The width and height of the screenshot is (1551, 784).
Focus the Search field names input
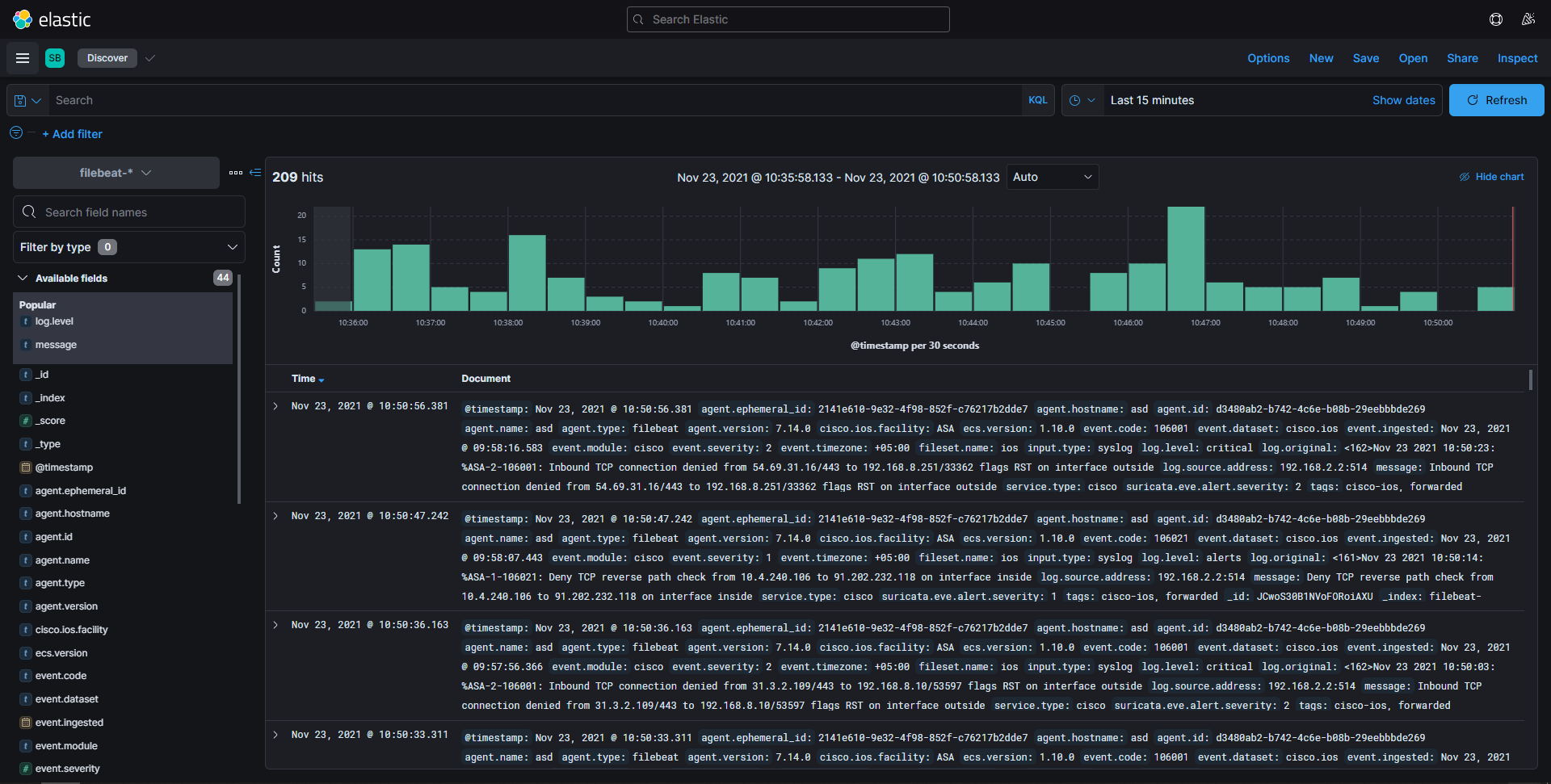pos(129,212)
